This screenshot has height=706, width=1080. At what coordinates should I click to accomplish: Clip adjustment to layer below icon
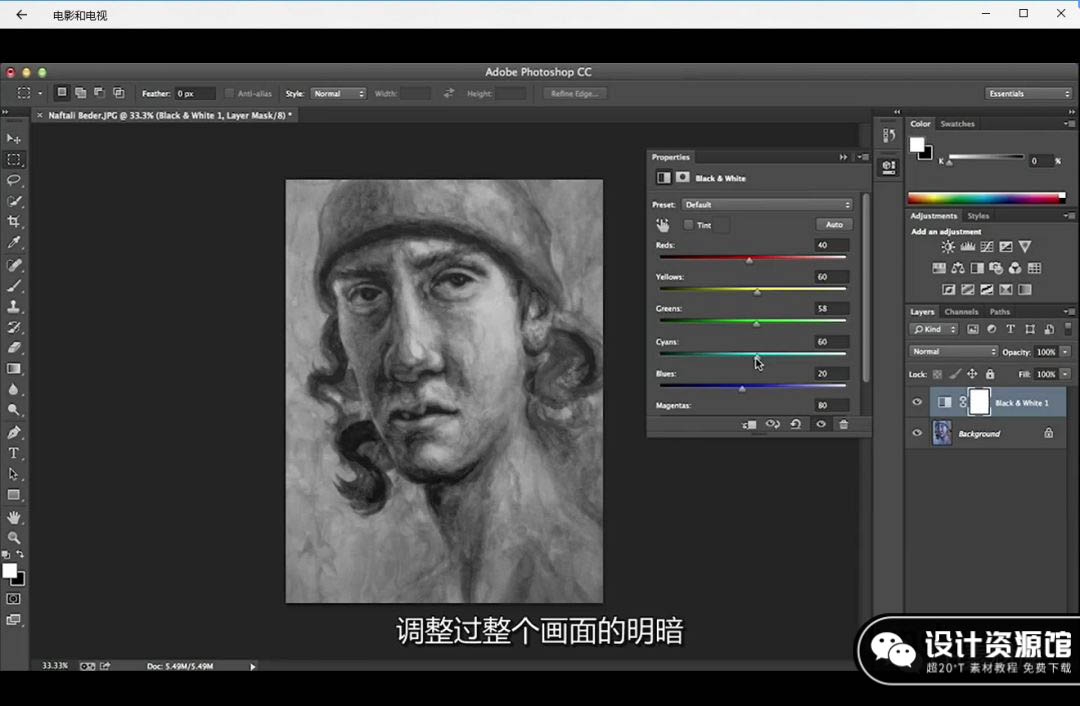(749, 424)
